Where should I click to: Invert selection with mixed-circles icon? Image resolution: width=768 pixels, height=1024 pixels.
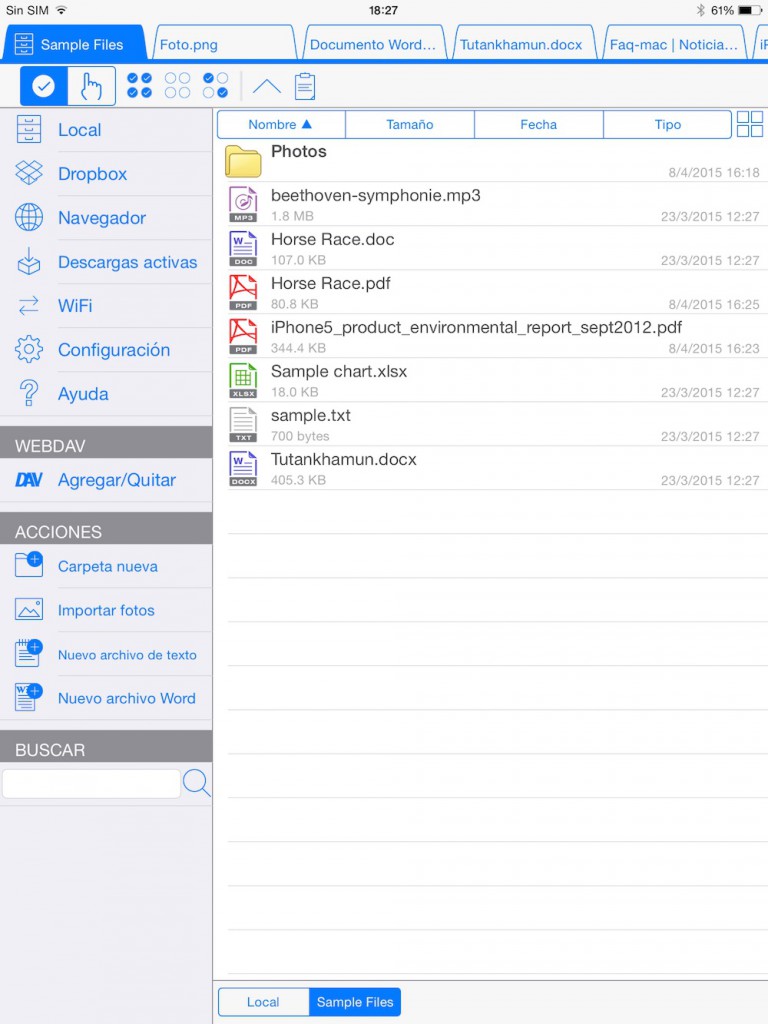point(216,86)
